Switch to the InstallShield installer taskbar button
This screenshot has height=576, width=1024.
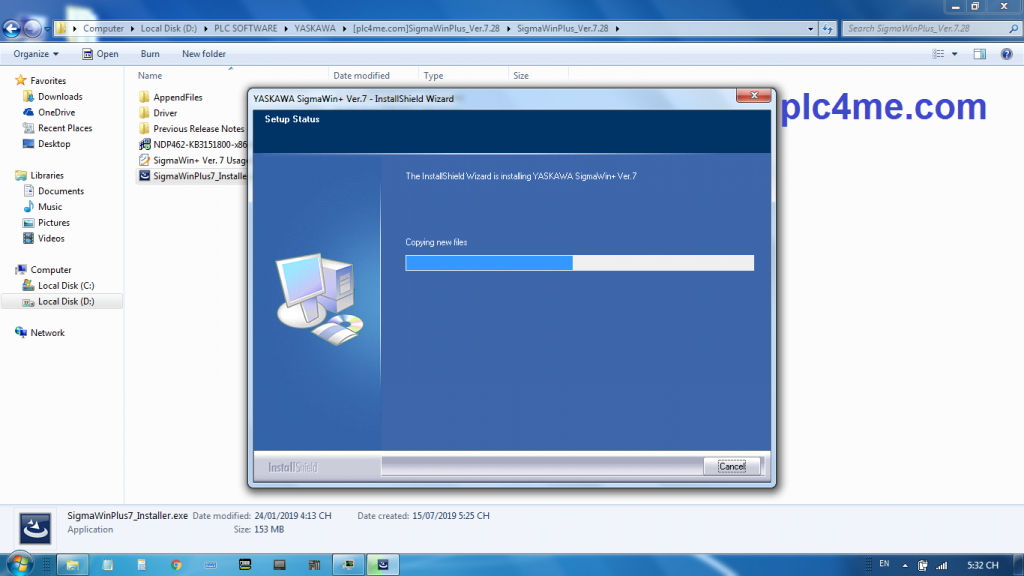383,565
